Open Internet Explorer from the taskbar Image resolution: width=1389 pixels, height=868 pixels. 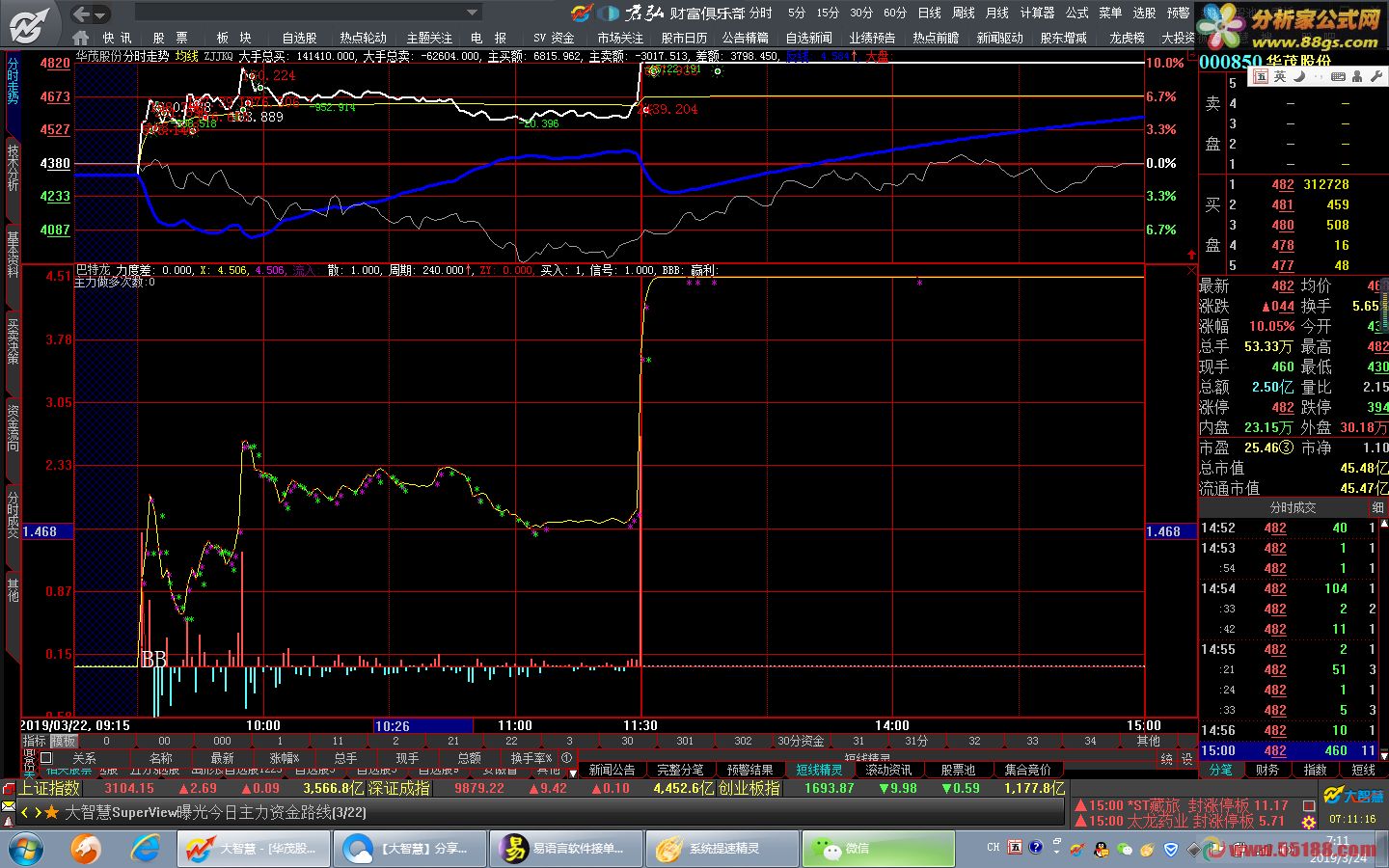coord(146,849)
